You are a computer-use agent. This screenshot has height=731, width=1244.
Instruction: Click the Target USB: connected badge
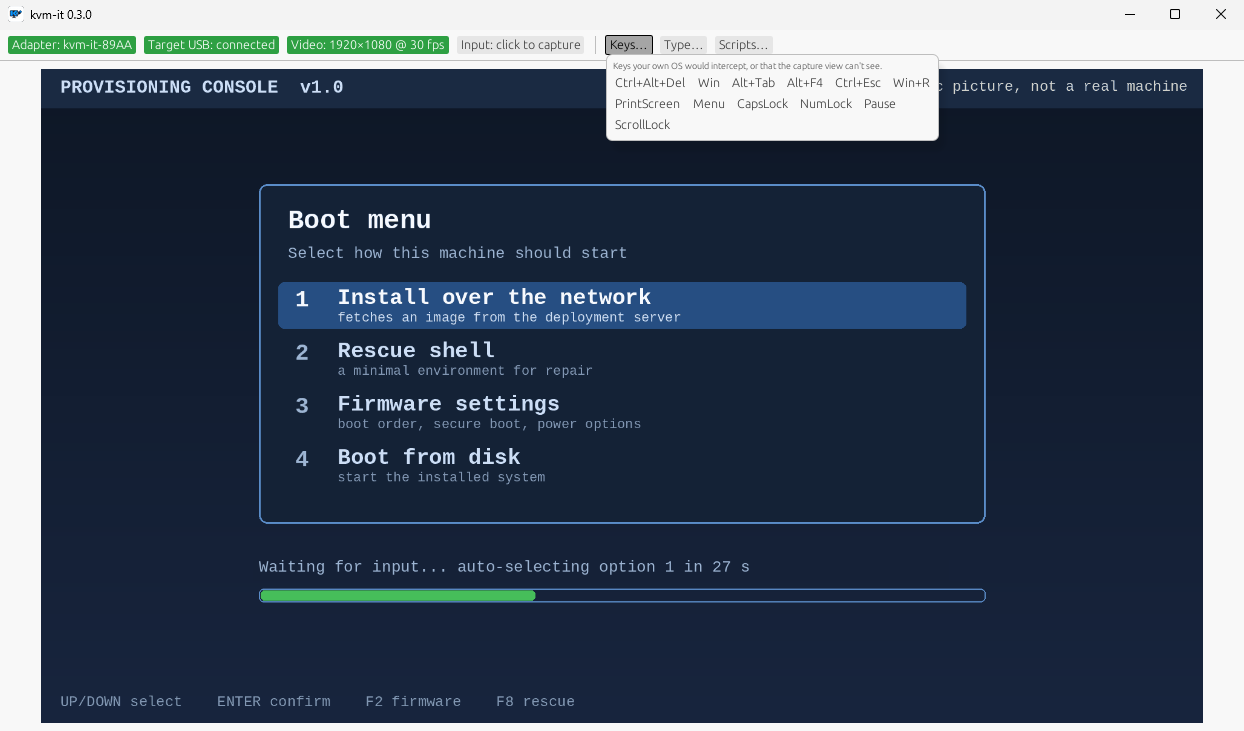[x=211, y=45]
